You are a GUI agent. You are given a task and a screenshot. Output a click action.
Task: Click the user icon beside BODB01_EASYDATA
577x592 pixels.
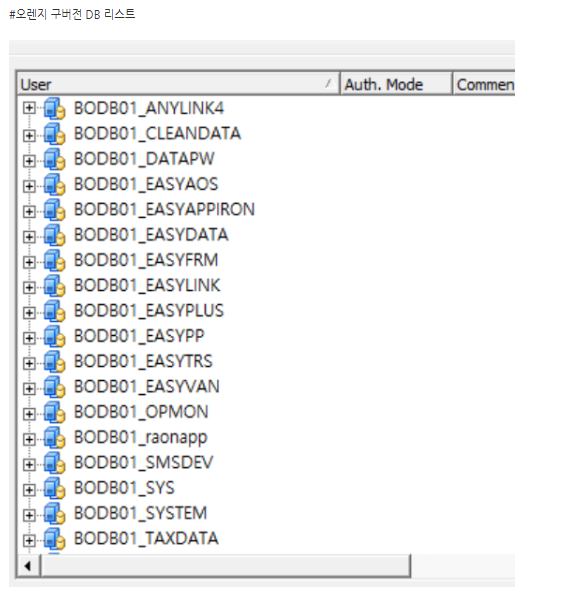54,235
